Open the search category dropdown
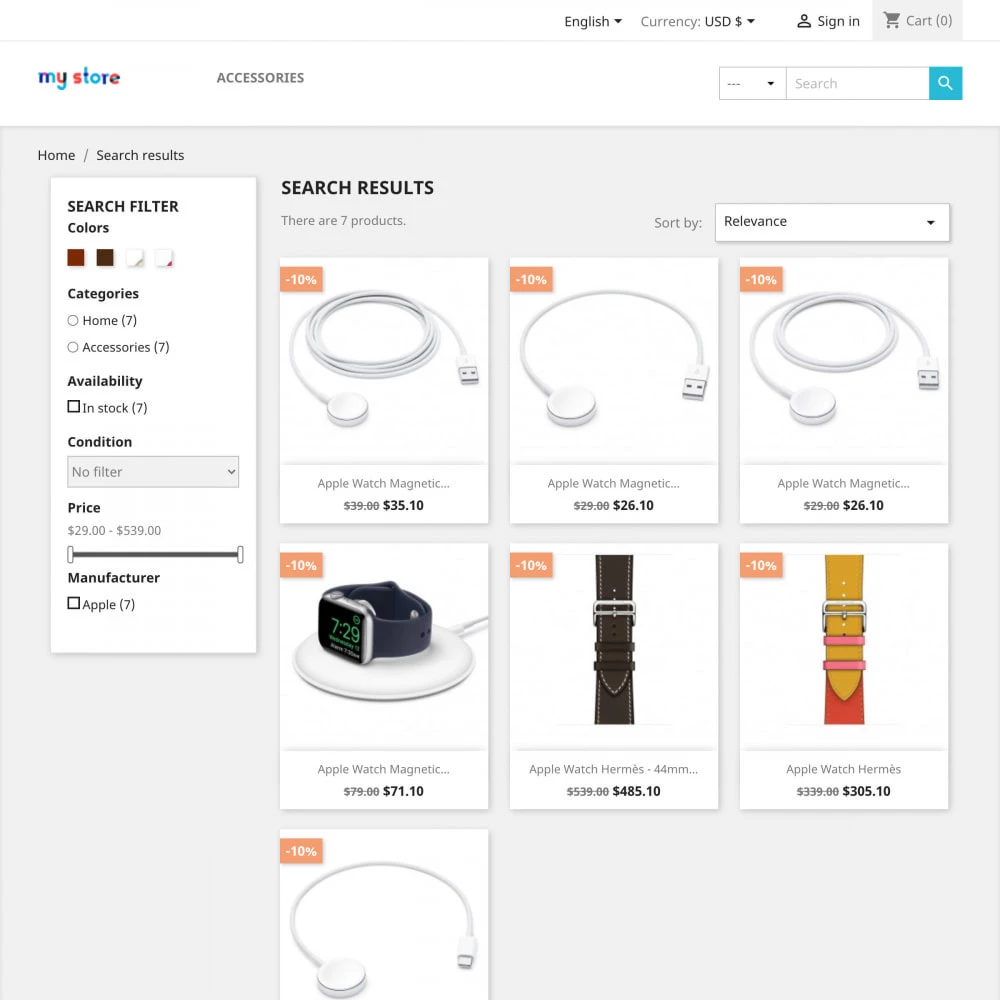Screen dimensions: 1000x1000 pyautogui.click(x=752, y=83)
